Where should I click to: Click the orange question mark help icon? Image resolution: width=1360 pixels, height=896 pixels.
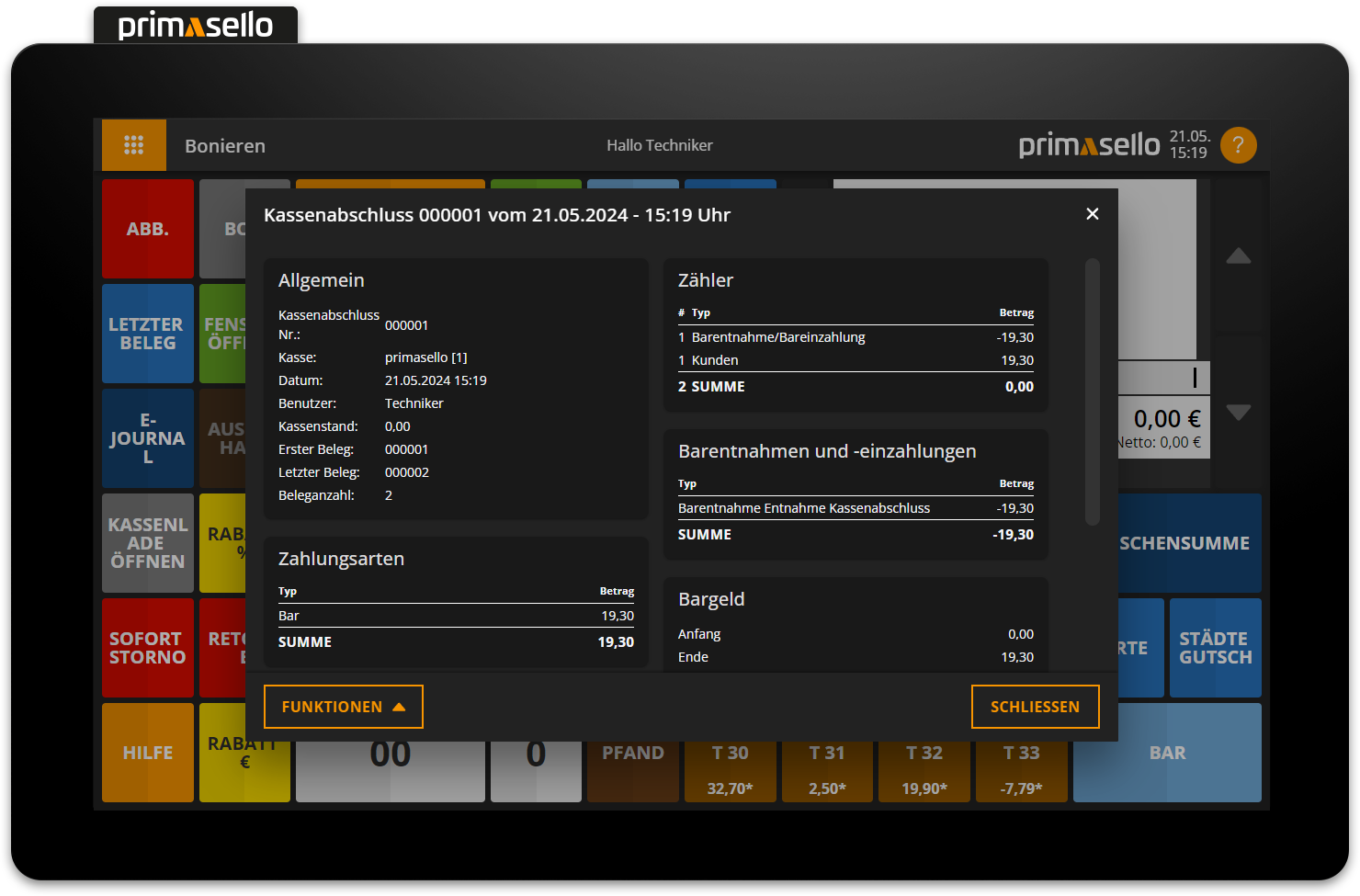pyautogui.click(x=1238, y=144)
